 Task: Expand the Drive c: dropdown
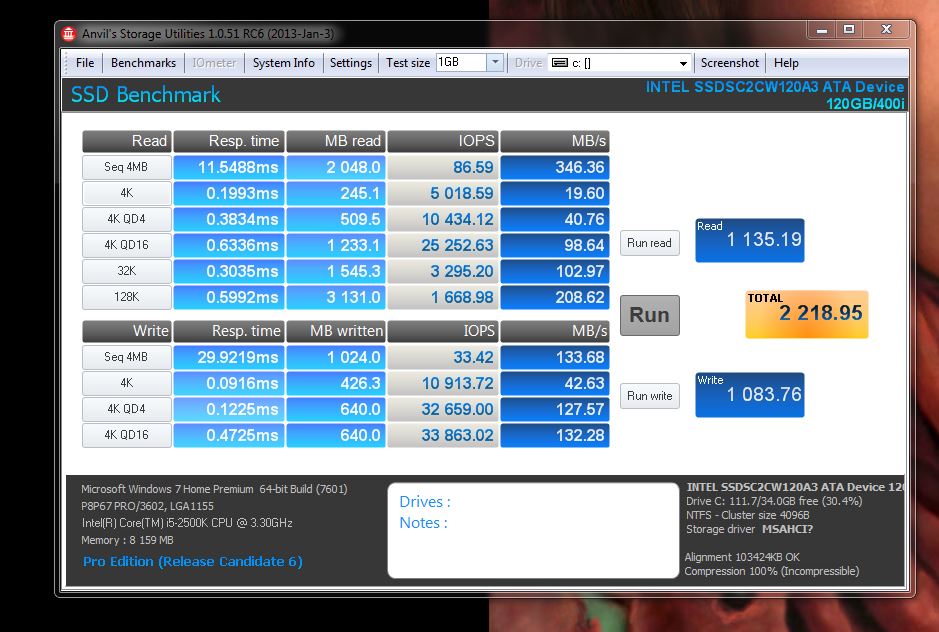coord(683,63)
